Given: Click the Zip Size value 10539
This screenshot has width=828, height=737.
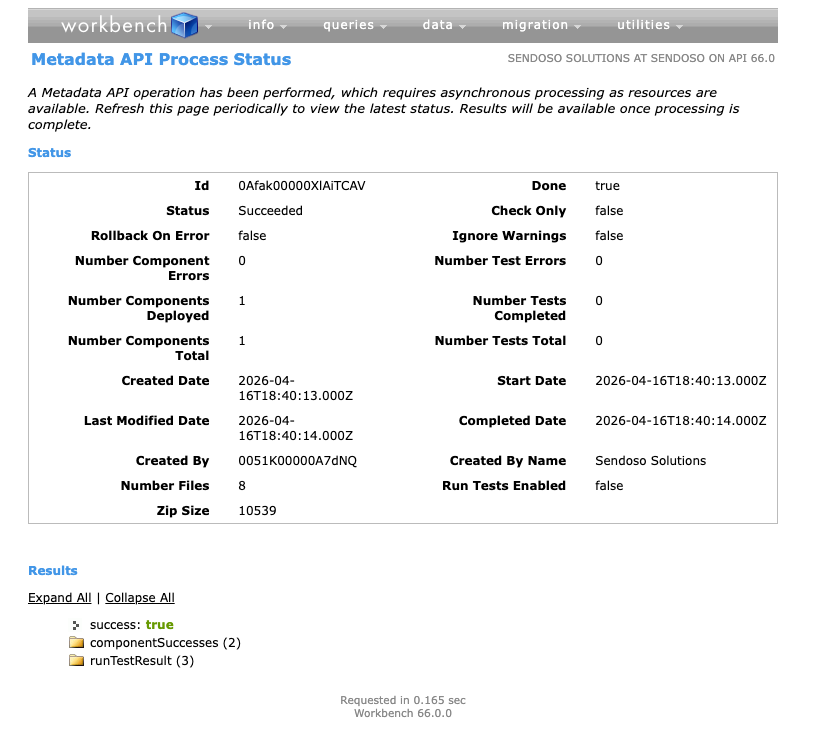Looking at the screenshot, I should 257,511.
